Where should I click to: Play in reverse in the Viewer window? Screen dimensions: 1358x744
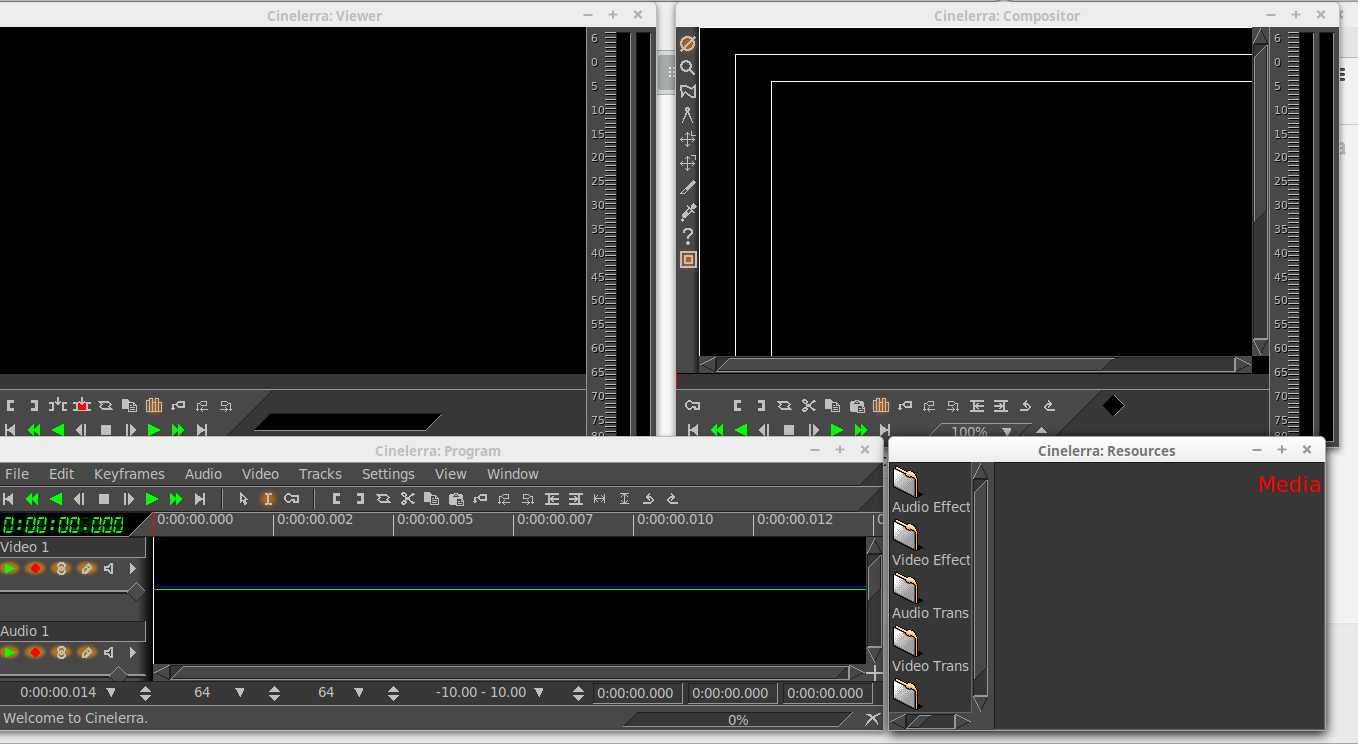click(58, 430)
